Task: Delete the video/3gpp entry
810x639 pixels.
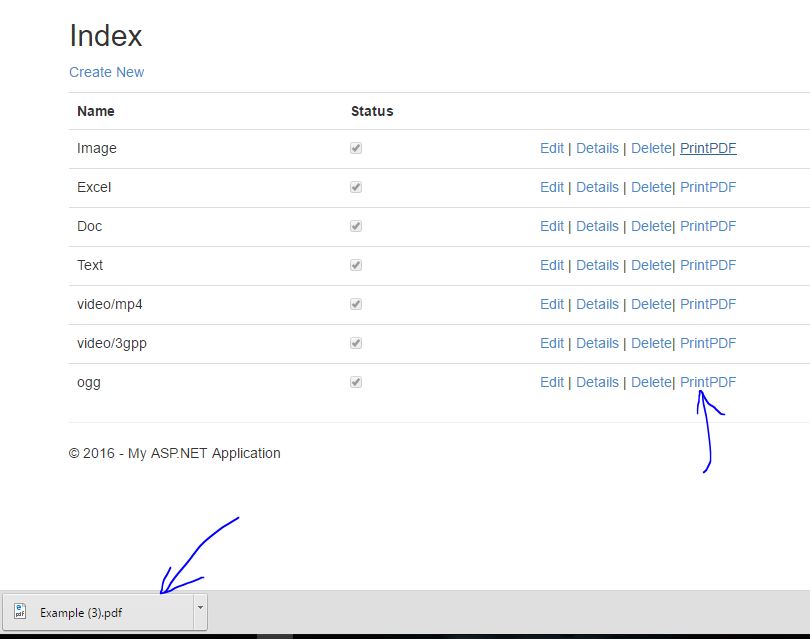Action: point(651,342)
